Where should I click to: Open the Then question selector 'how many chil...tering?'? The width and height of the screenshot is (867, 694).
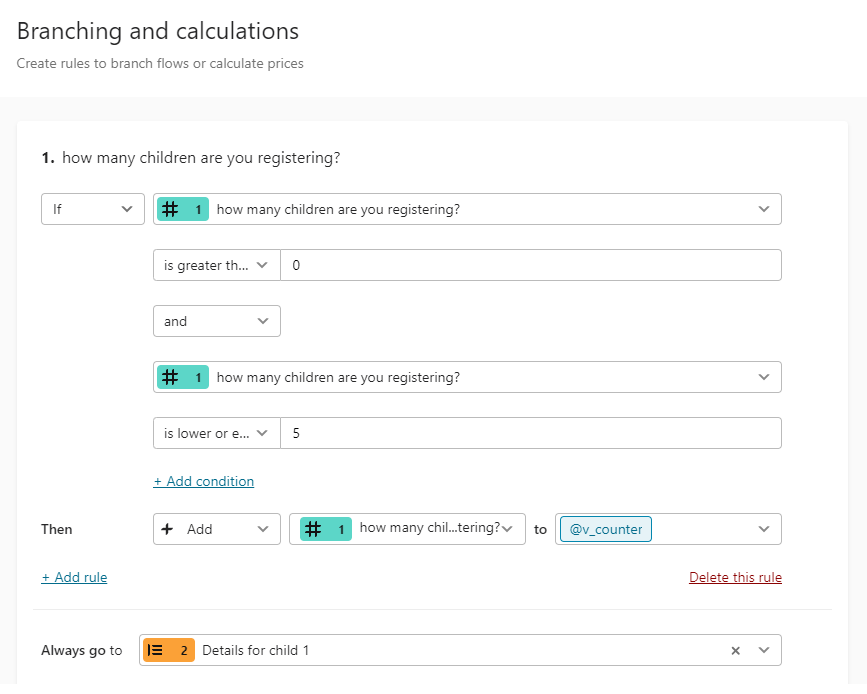(407, 530)
